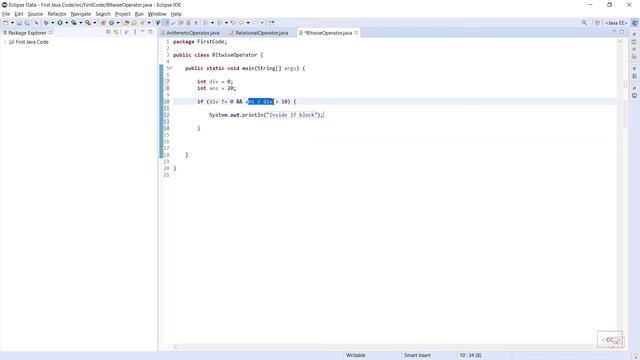The height and width of the screenshot is (360, 640).
Task: Click the println "Inside If Block" code line
Action: [266, 115]
